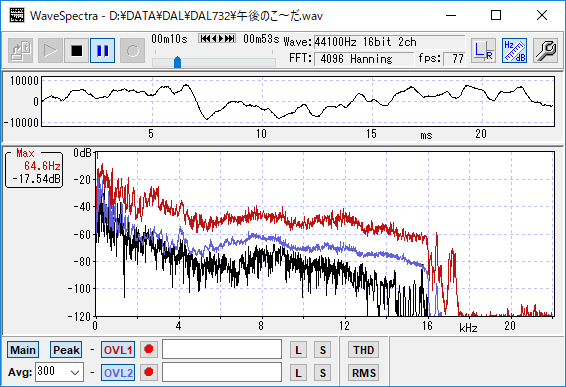This screenshot has width=566, height=387.
Task: Click the blue playback position slider thumb
Action: click(x=177, y=62)
